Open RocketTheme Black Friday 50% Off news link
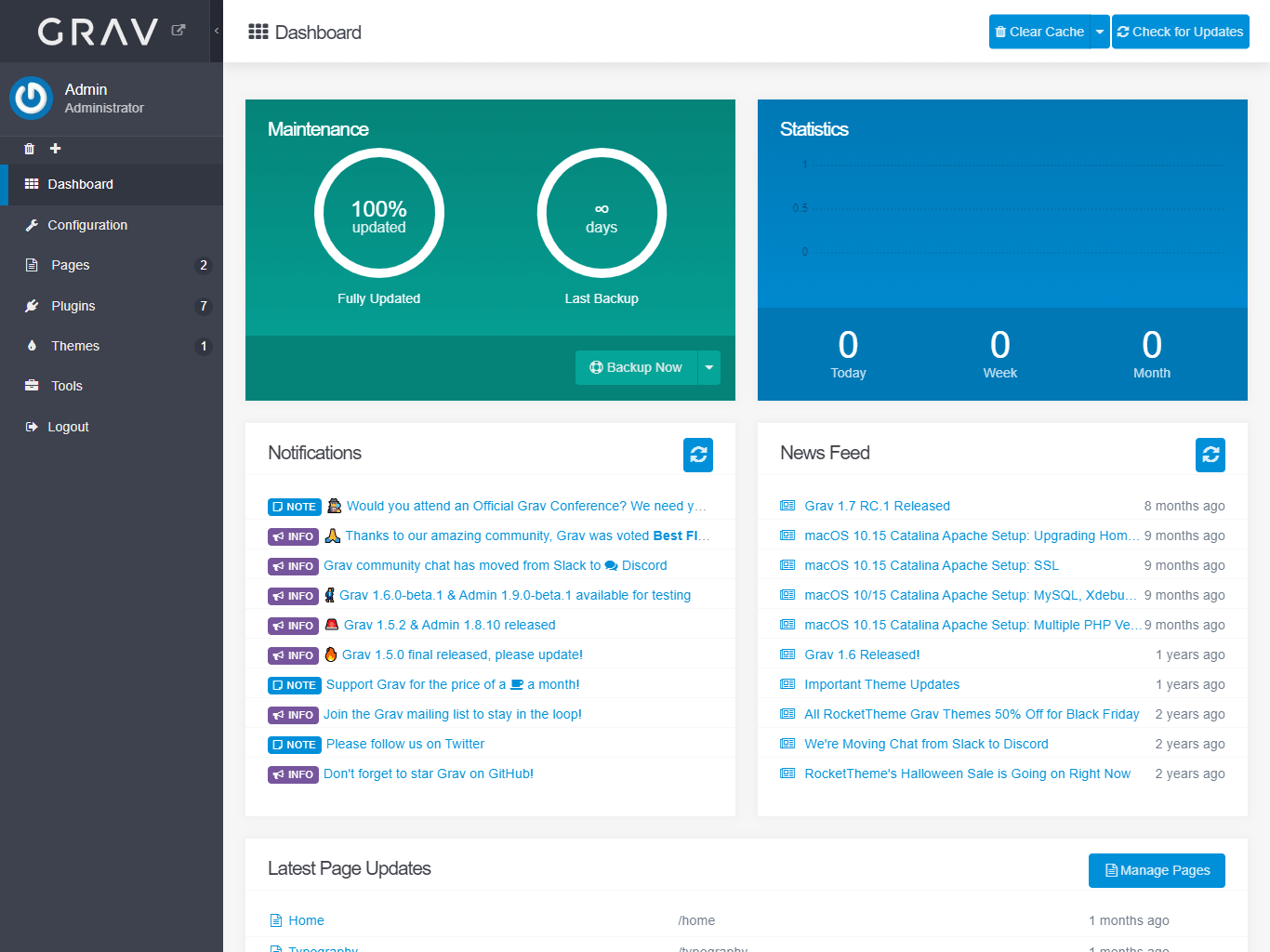 coord(972,714)
